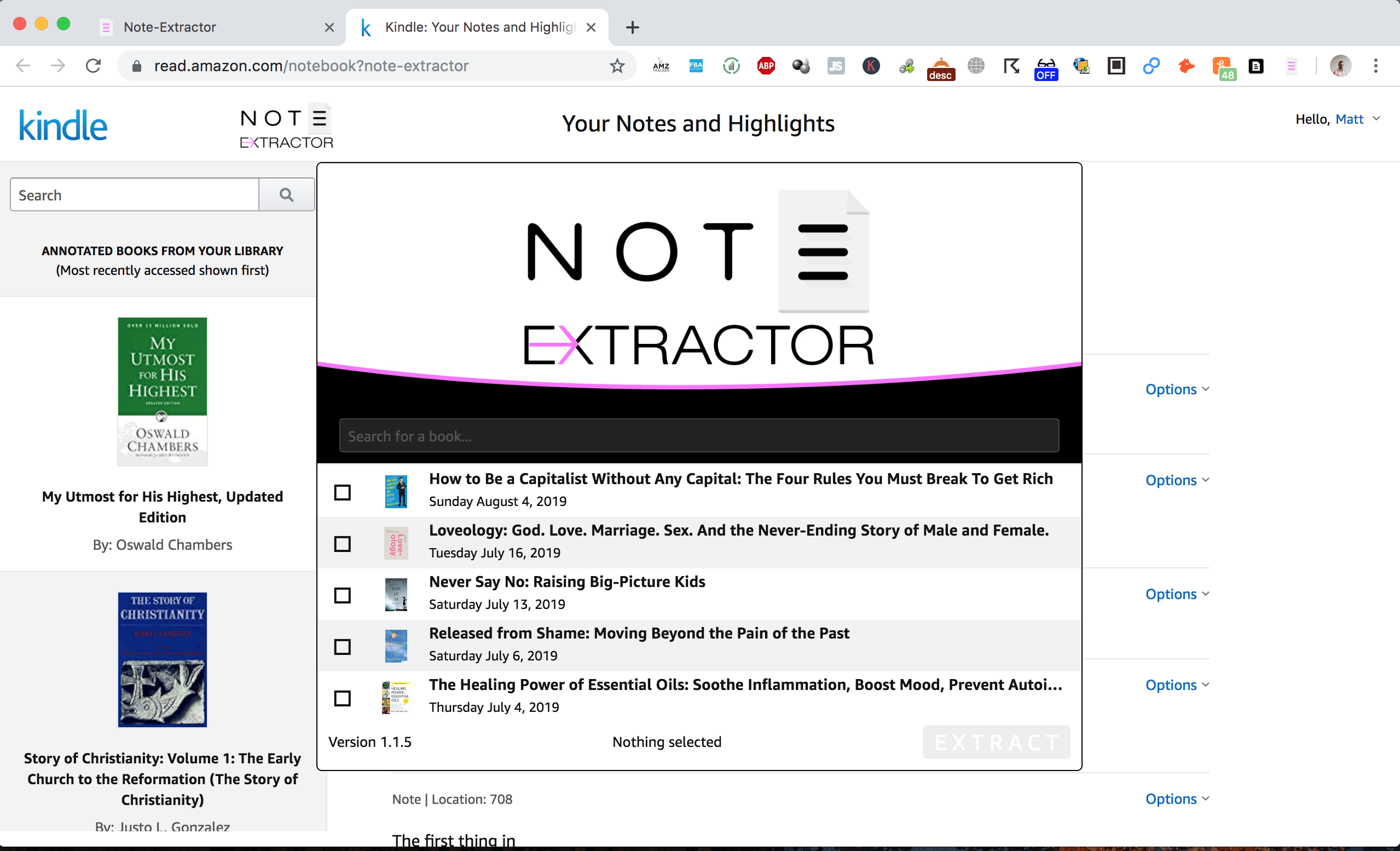
Task: Open the Adblock Plus extension
Action: [766, 65]
